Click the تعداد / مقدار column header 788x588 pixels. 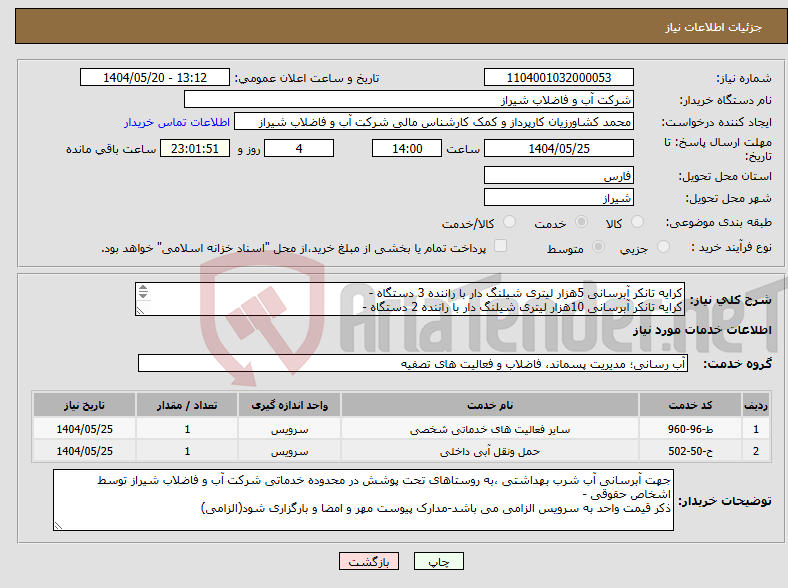187,405
